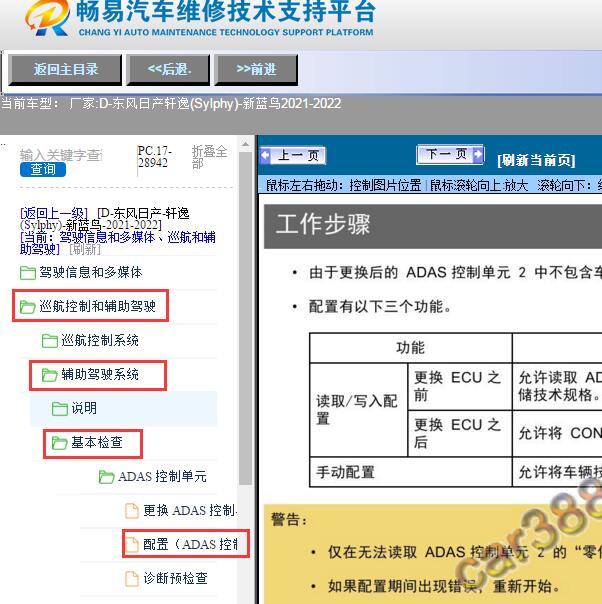The image size is (602, 604).
Task: Collapse the ADAS 控制单元 folder
Action: coord(162,476)
